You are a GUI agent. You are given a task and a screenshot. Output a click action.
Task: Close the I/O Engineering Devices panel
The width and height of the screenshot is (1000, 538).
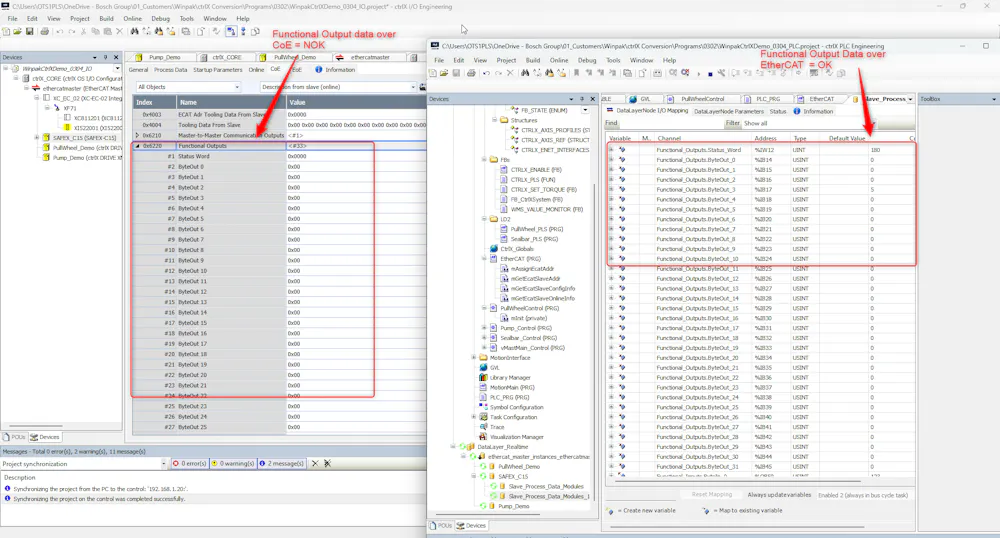coord(116,57)
